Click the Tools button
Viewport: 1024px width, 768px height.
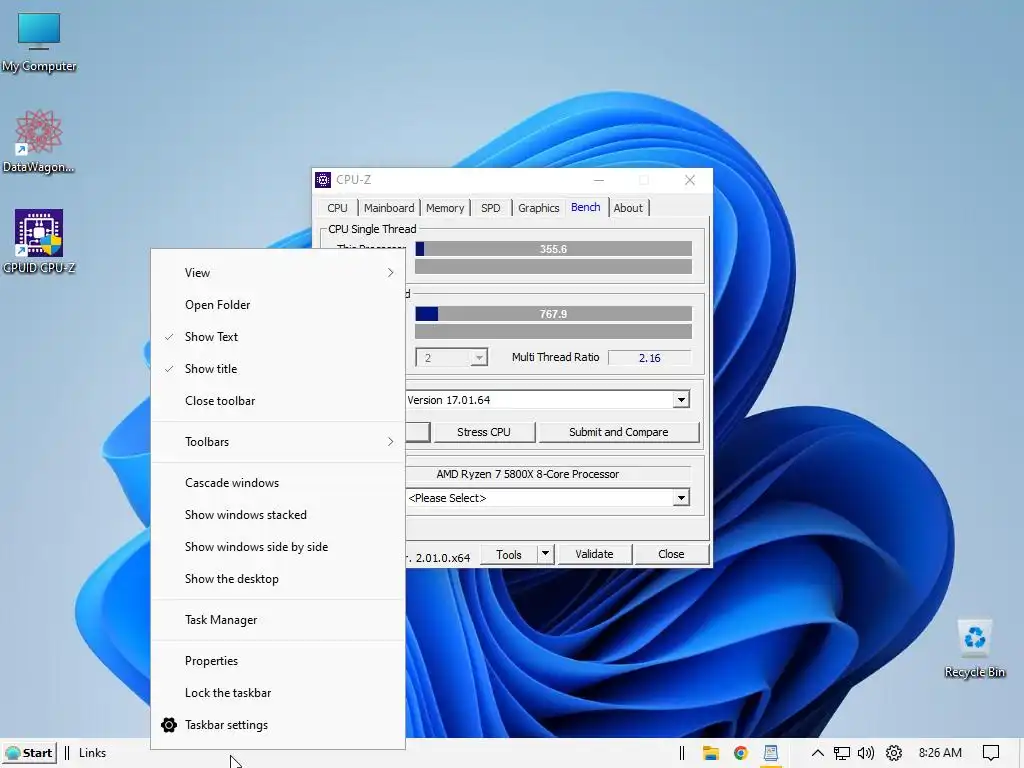[x=509, y=554]
